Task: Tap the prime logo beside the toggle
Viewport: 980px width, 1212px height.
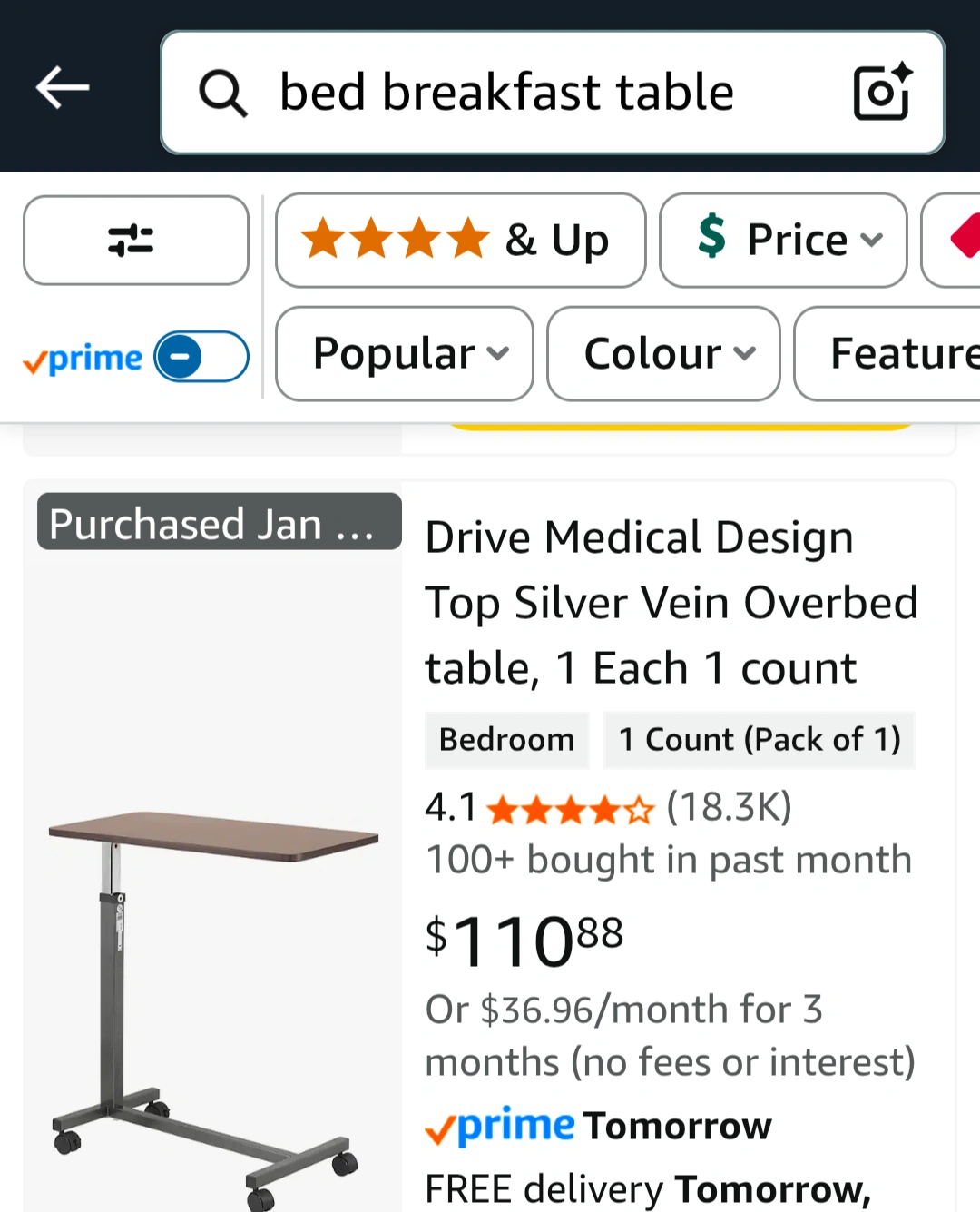Action: [83, 359]
